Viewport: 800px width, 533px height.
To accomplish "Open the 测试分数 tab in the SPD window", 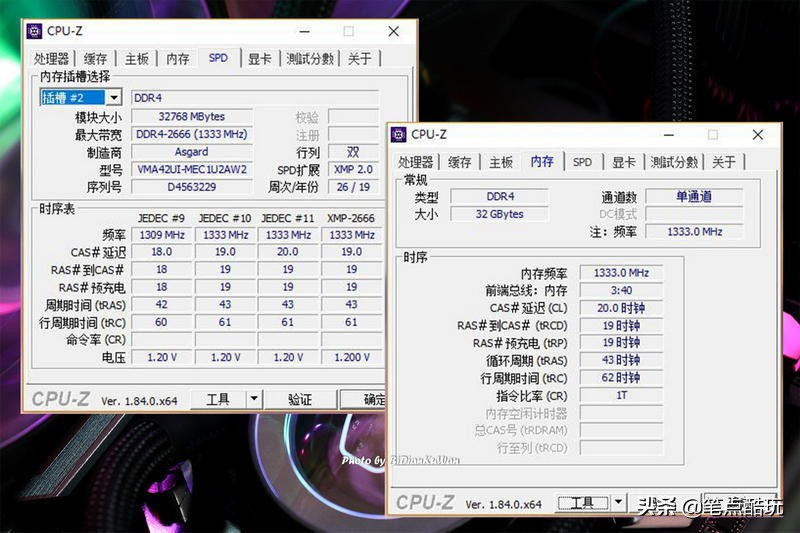I will 310,59.
